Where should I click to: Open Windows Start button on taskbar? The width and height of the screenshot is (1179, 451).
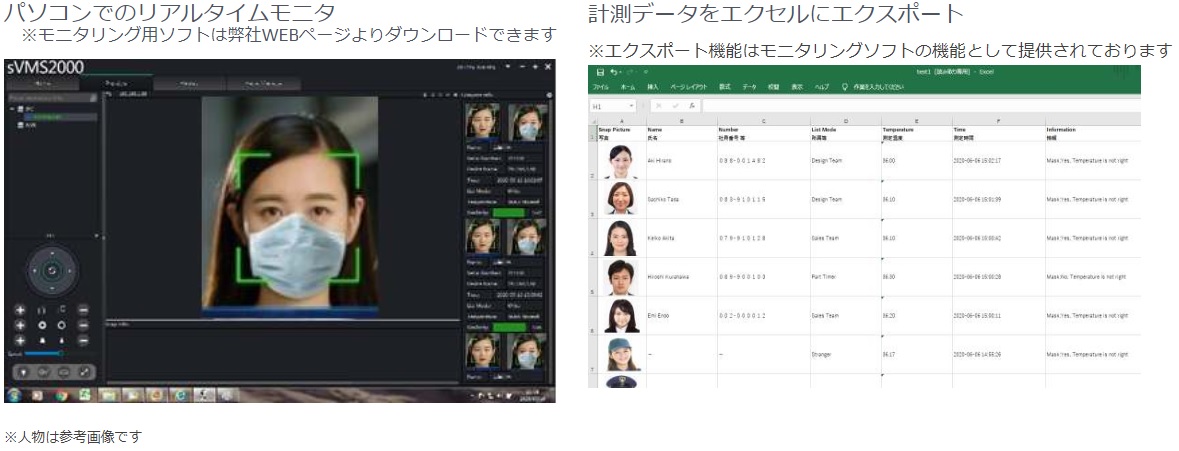(x=14, y=394)
